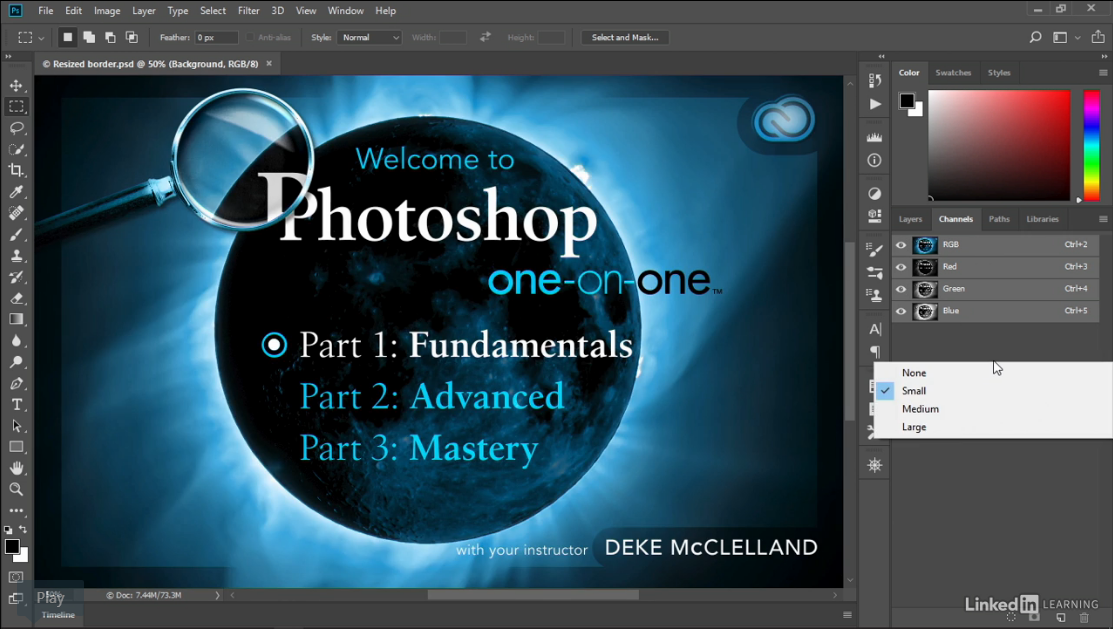Select the Quick Selection tool
This screenshot has width=1113, height=629.
[16, 149]
